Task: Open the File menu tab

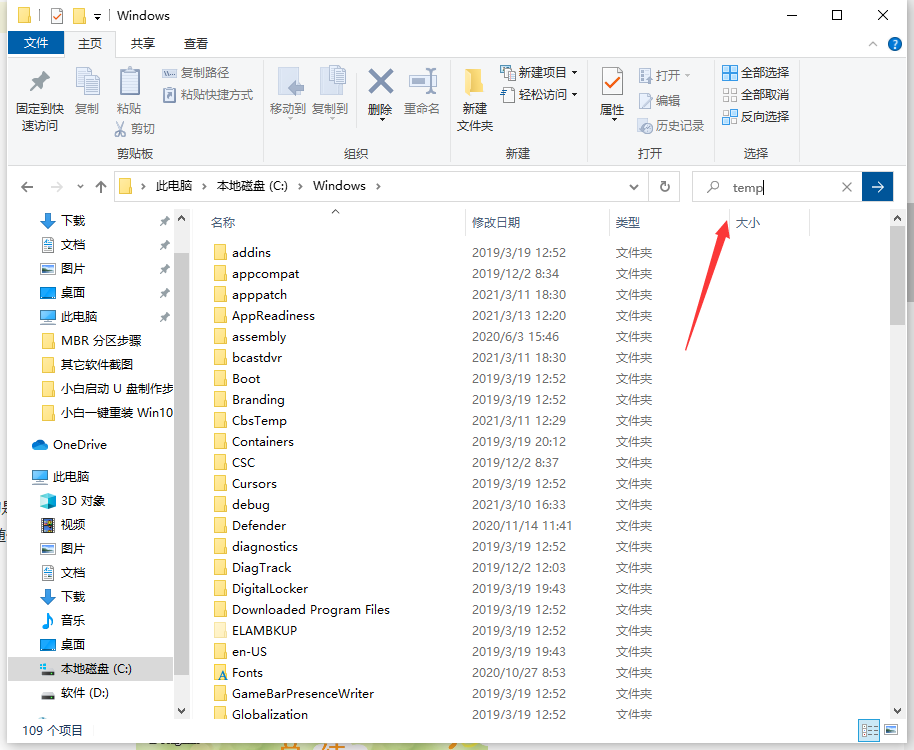Action: coord(36,43)
